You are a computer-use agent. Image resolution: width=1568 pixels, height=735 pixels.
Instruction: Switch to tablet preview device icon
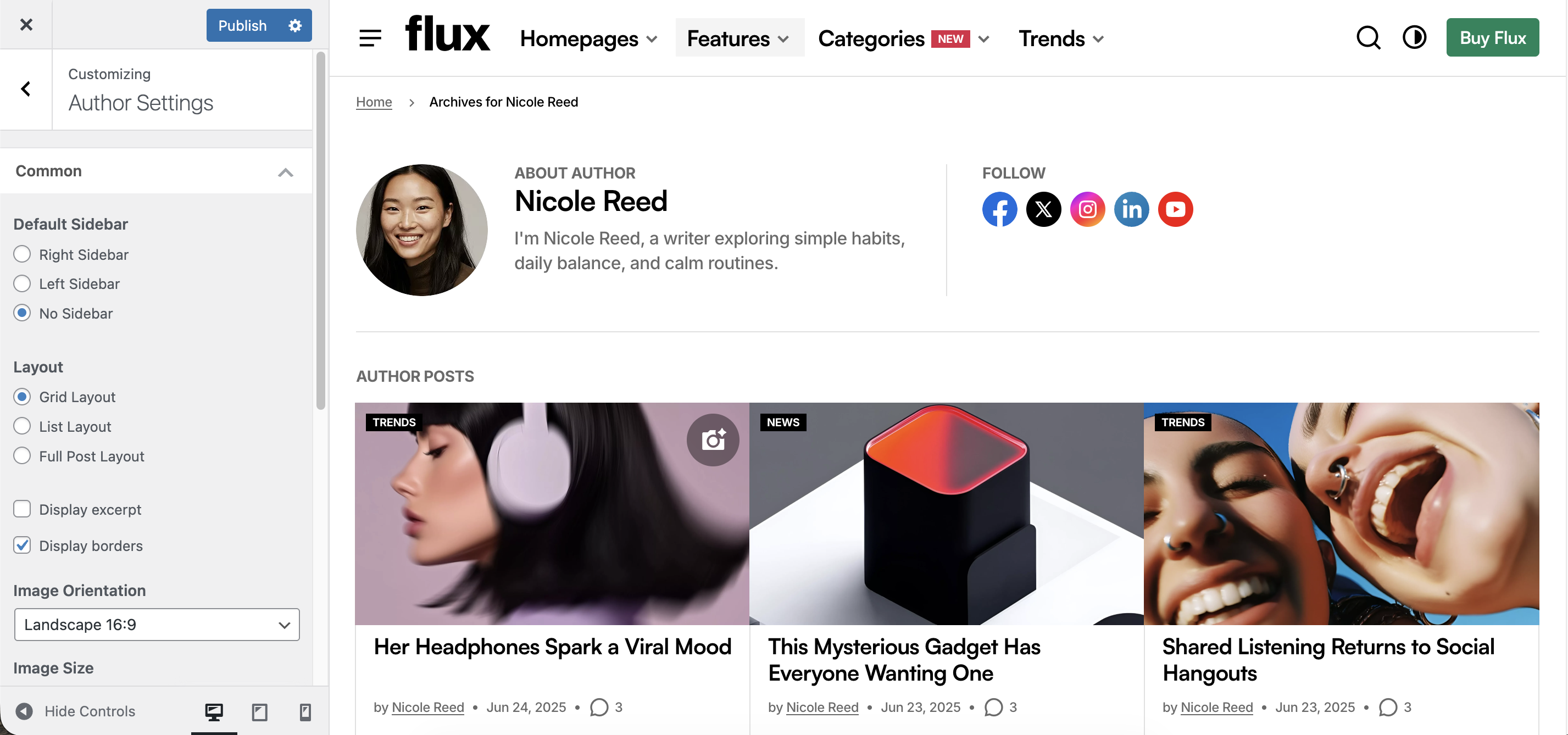point(259,711)
